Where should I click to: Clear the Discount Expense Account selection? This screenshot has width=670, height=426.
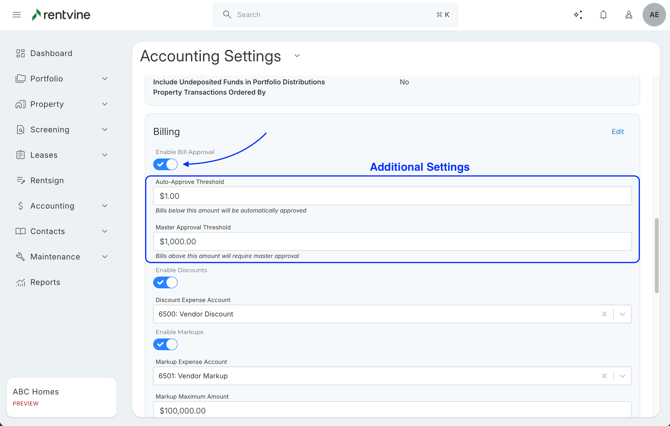point(604,314)
